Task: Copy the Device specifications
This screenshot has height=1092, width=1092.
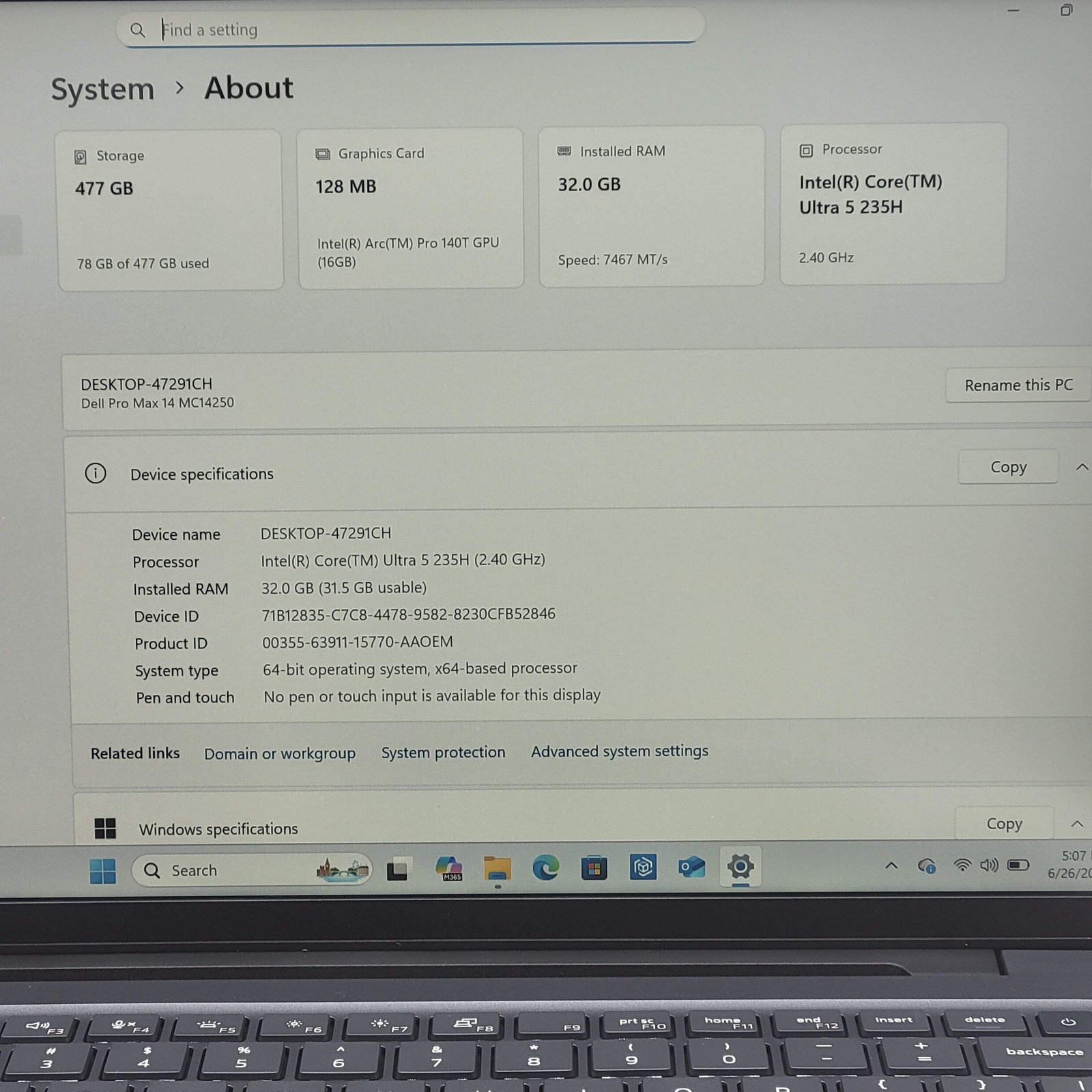Action: pyautogui.click(x=1008, y=467)
